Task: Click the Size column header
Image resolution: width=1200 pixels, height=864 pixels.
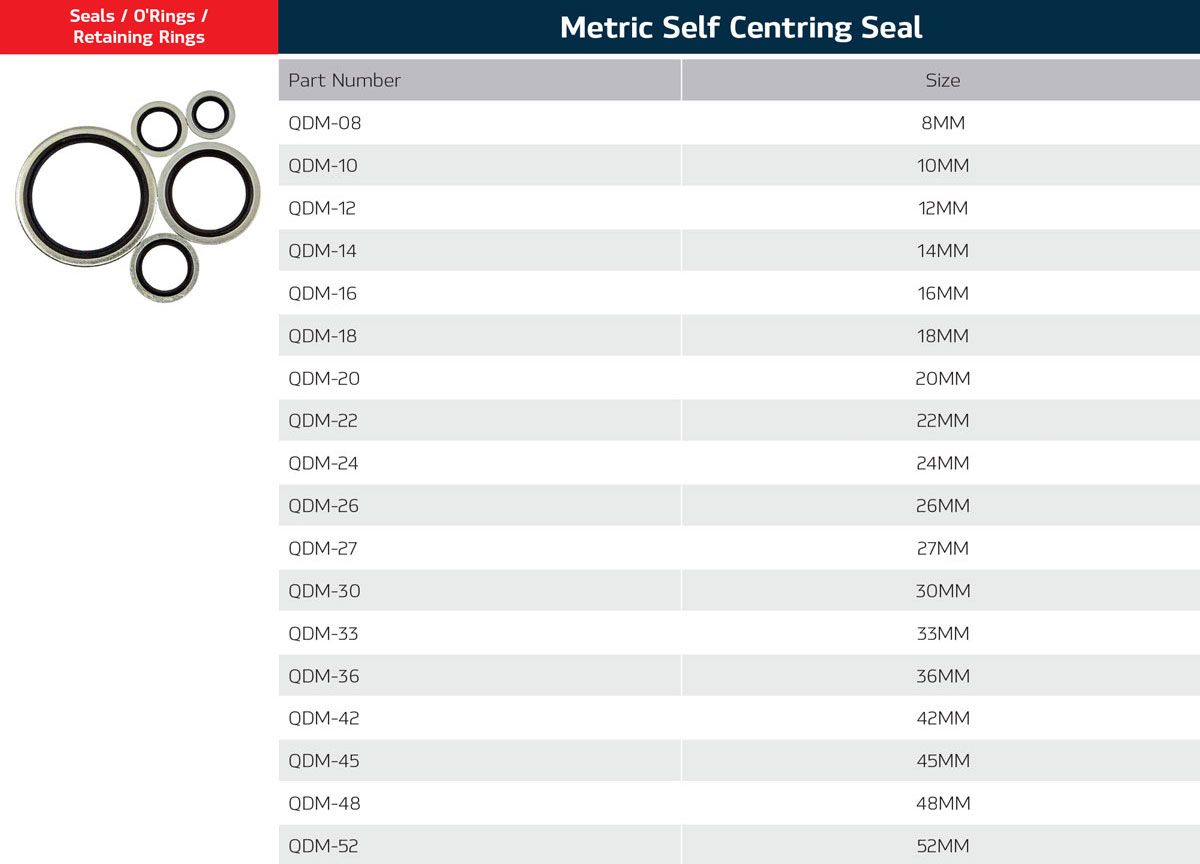Action: (942, 80)
